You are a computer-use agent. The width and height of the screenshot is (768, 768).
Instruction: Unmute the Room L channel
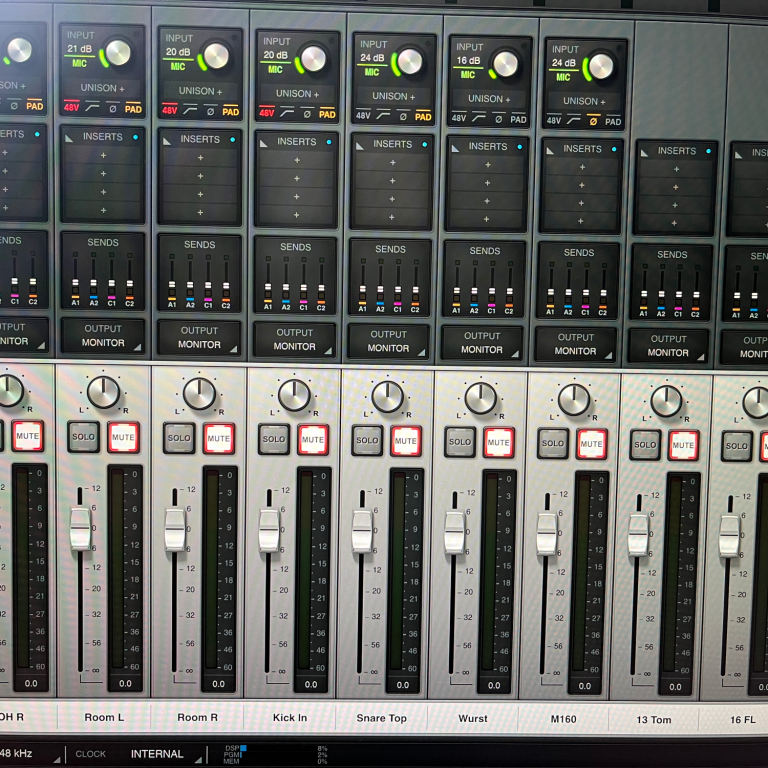(123, 437)
